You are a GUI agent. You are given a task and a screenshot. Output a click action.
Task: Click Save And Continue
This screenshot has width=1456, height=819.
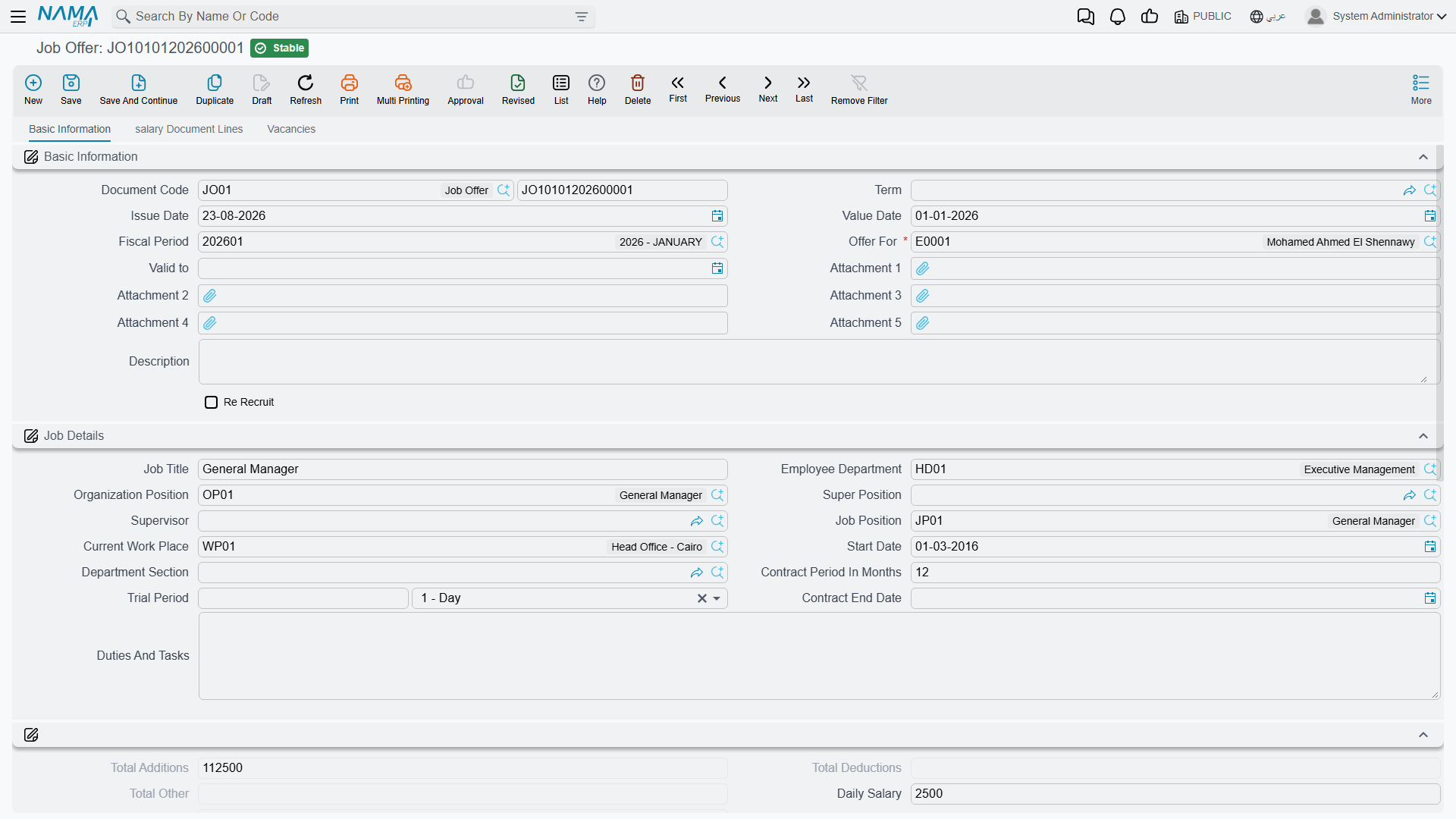coord(139,89)
